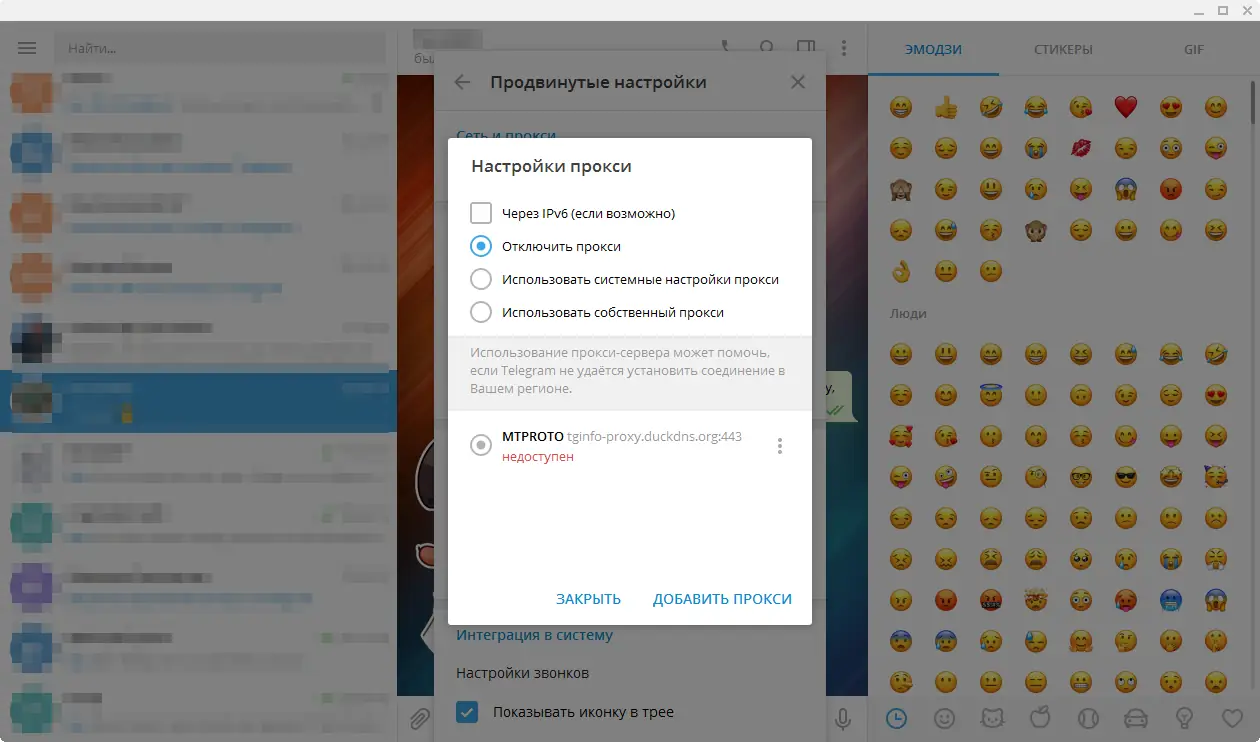The height and width of the screenshot is (742, 1260).
Task: Open the hamburger main menu
Action: pos(27,48)
